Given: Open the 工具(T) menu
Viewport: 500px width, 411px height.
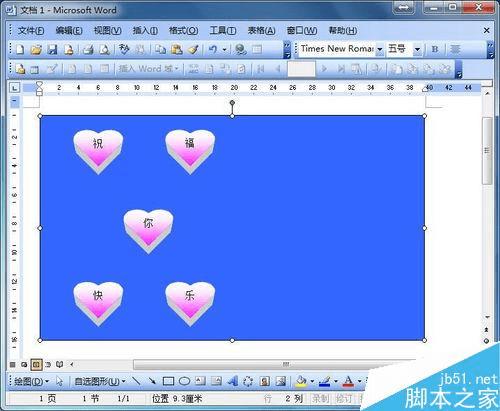Looking at the screenshot, I should (223, 31).
